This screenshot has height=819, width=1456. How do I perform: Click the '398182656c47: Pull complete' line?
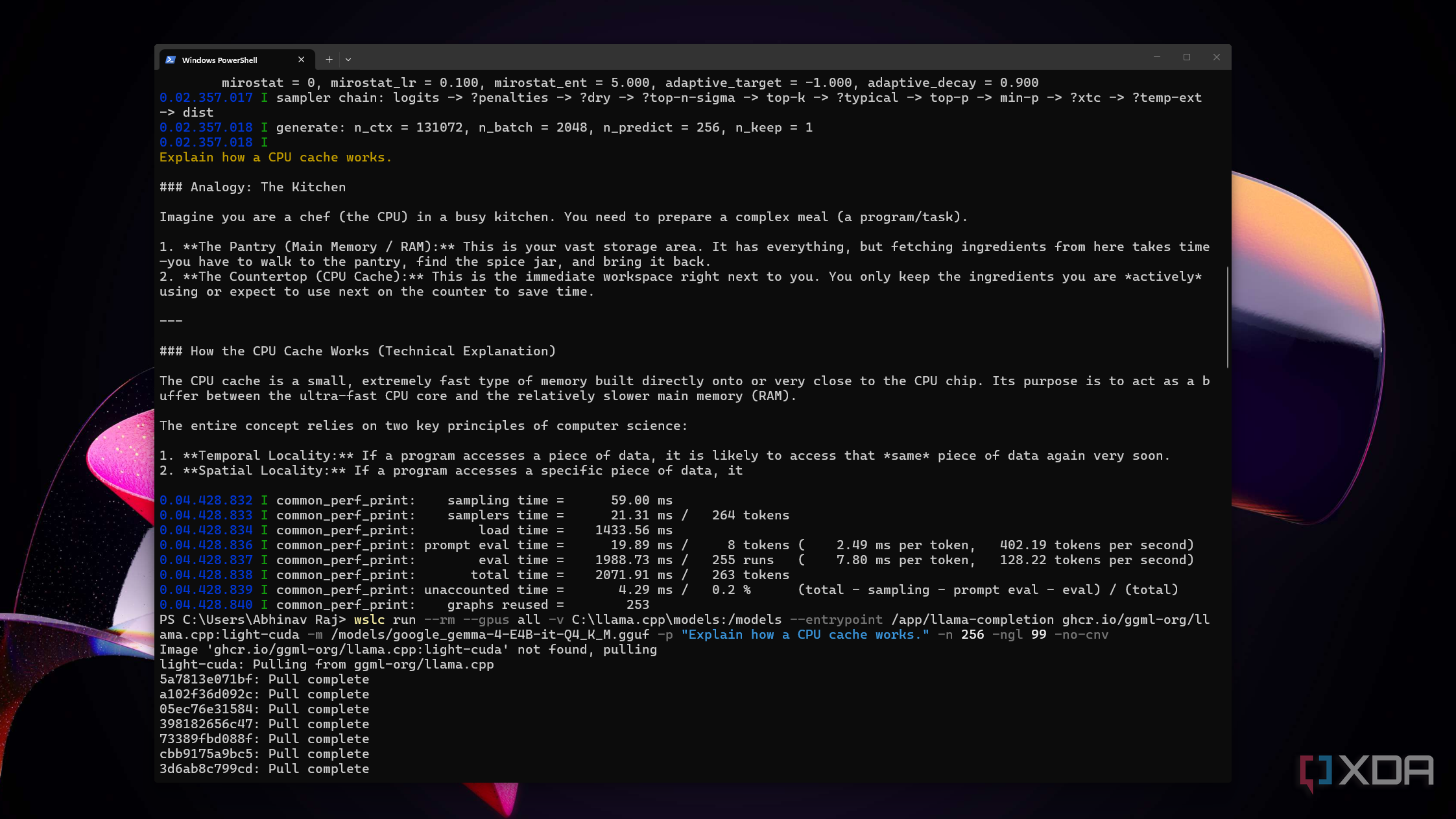click(x=265, y=724)
